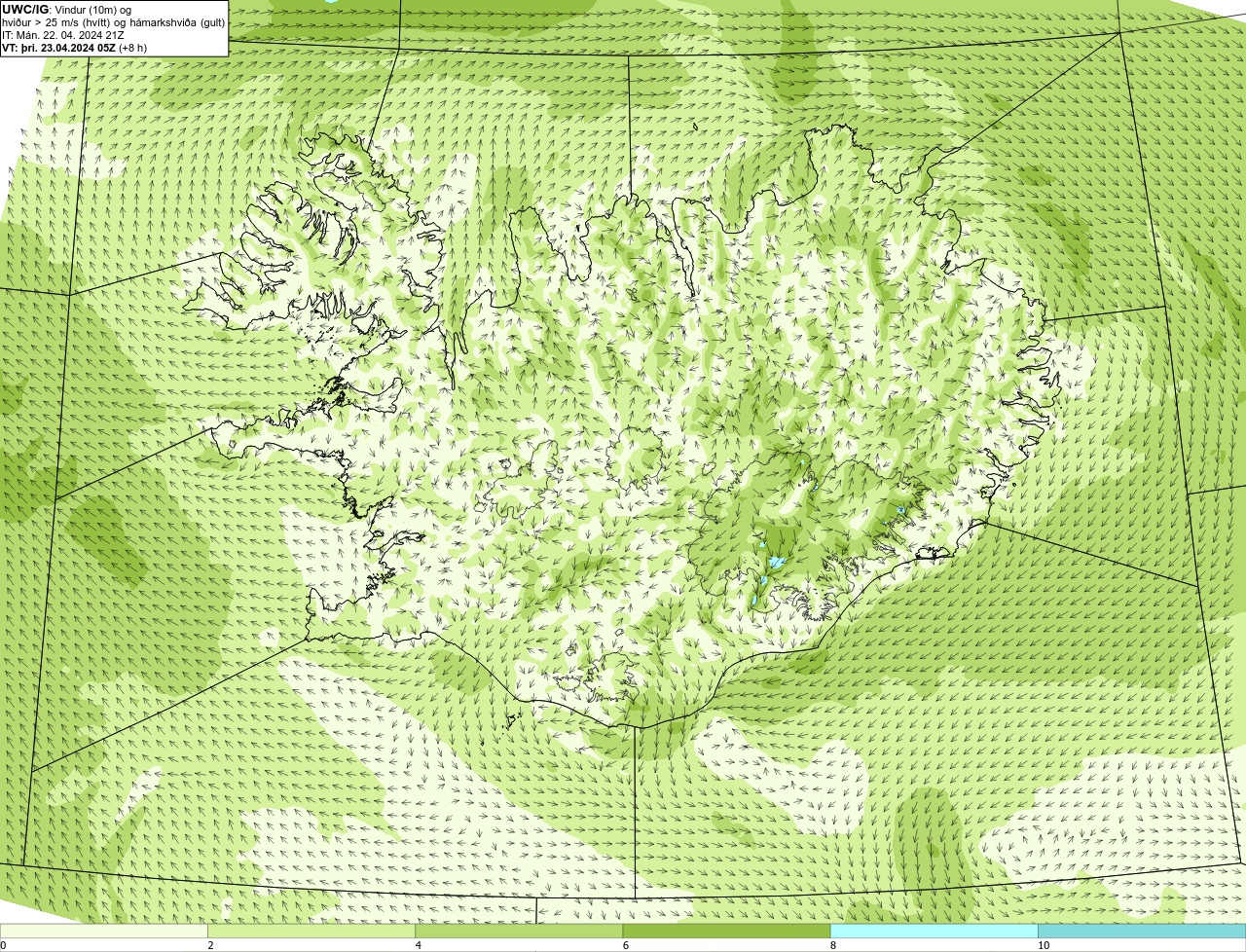Click the 4–6 m/s green legend swatch
This screenshot has height=952, width=1246.
point(519,932)
